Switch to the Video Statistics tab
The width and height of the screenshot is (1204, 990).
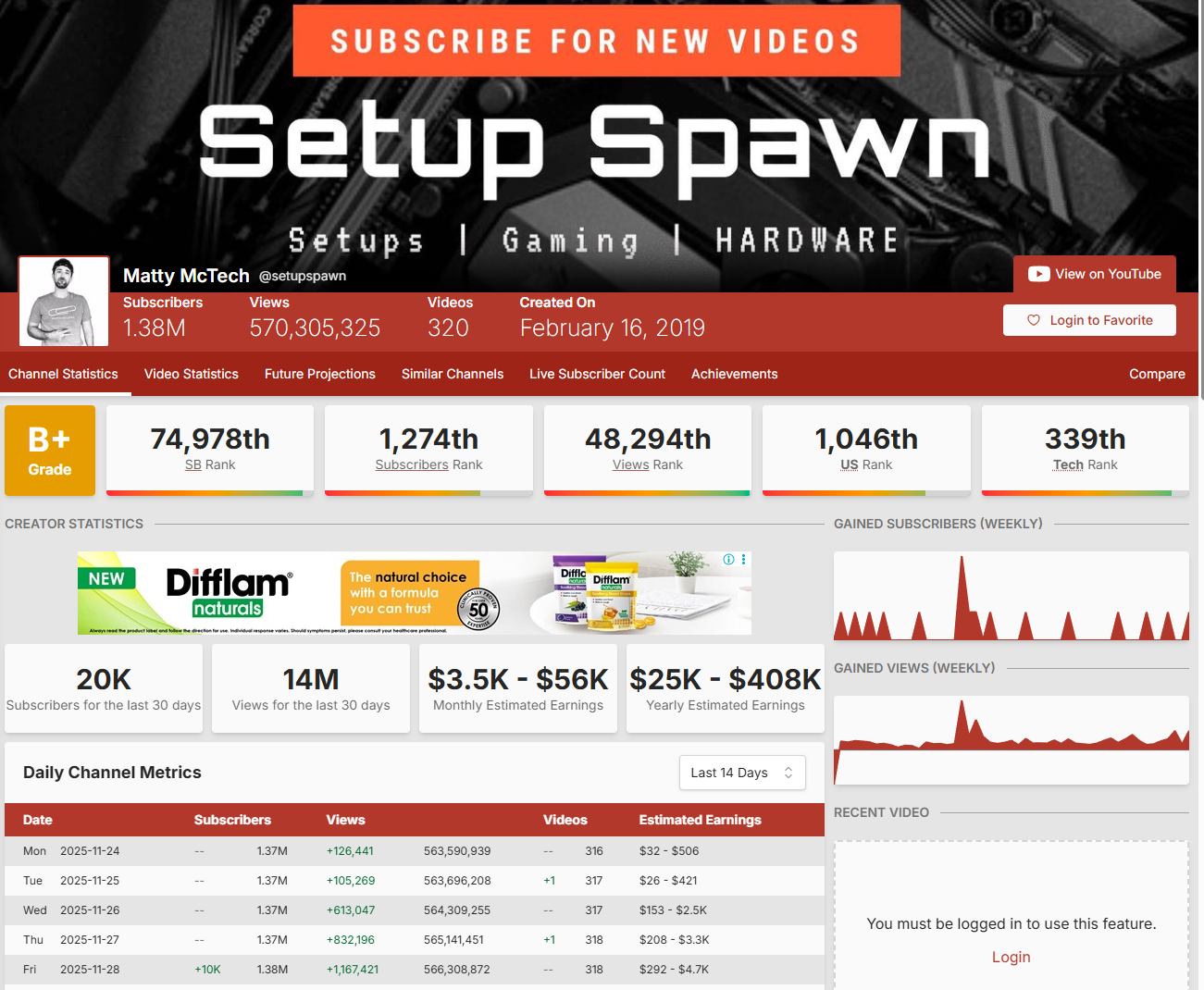pyautogui.click(x=191, y=374)
